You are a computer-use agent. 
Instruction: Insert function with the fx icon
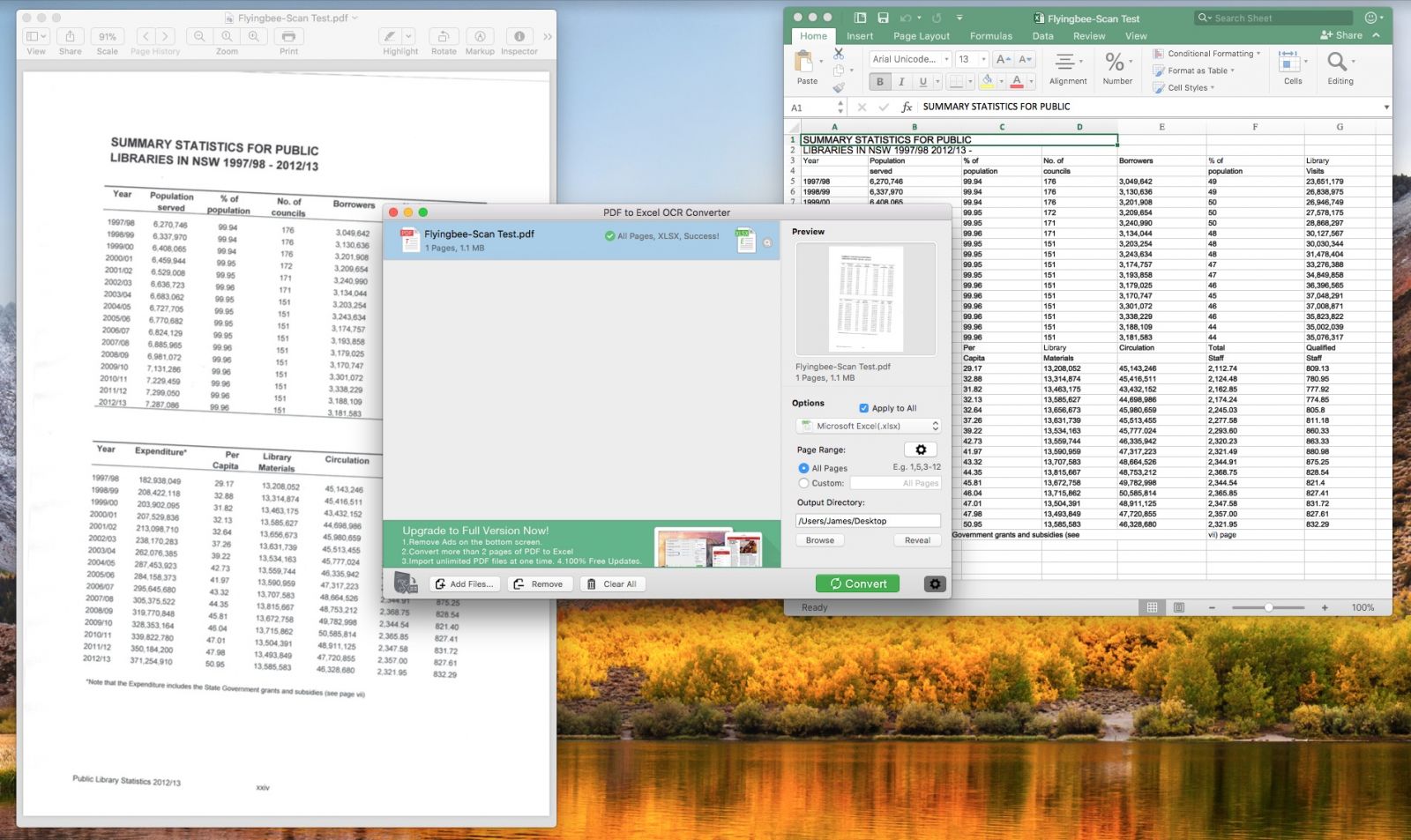pyautogui.click(x=907, y=107)
